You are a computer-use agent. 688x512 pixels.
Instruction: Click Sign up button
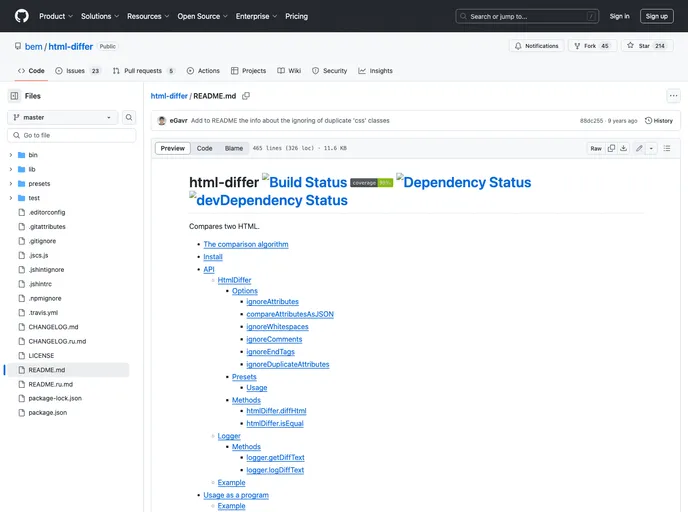tap(656, 16)
